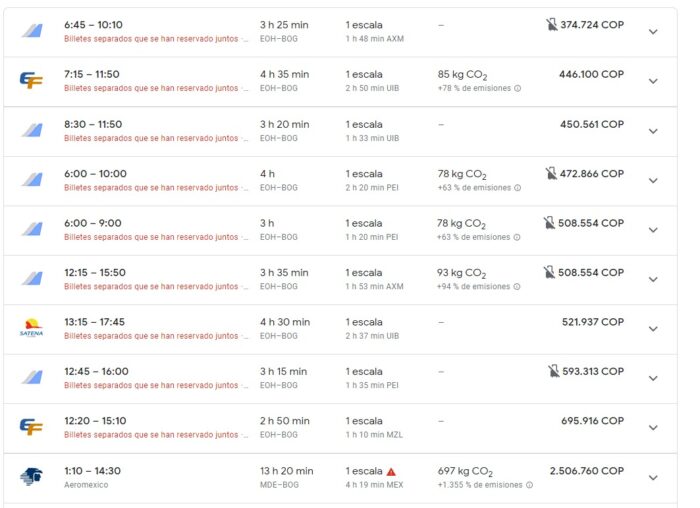
Task: Click the no-carry-on bag icon beside 374.724 COP
Action: (x=553, y=24)
